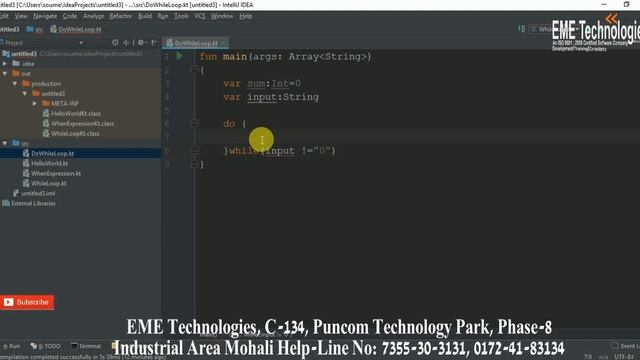Image resolution: width=640 pixels, height=360 pixels.
Task: Click the fold marker on the line 9 closing brace
Action: [195, 164]
